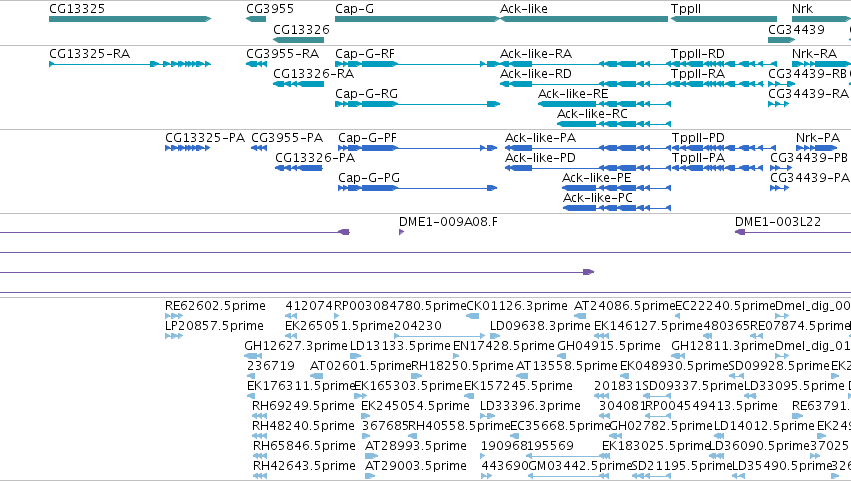Viewport: 851px width, 481px height.
Task: Select the Ack-like-PE protein feature
Action: [x=617, y=188]
